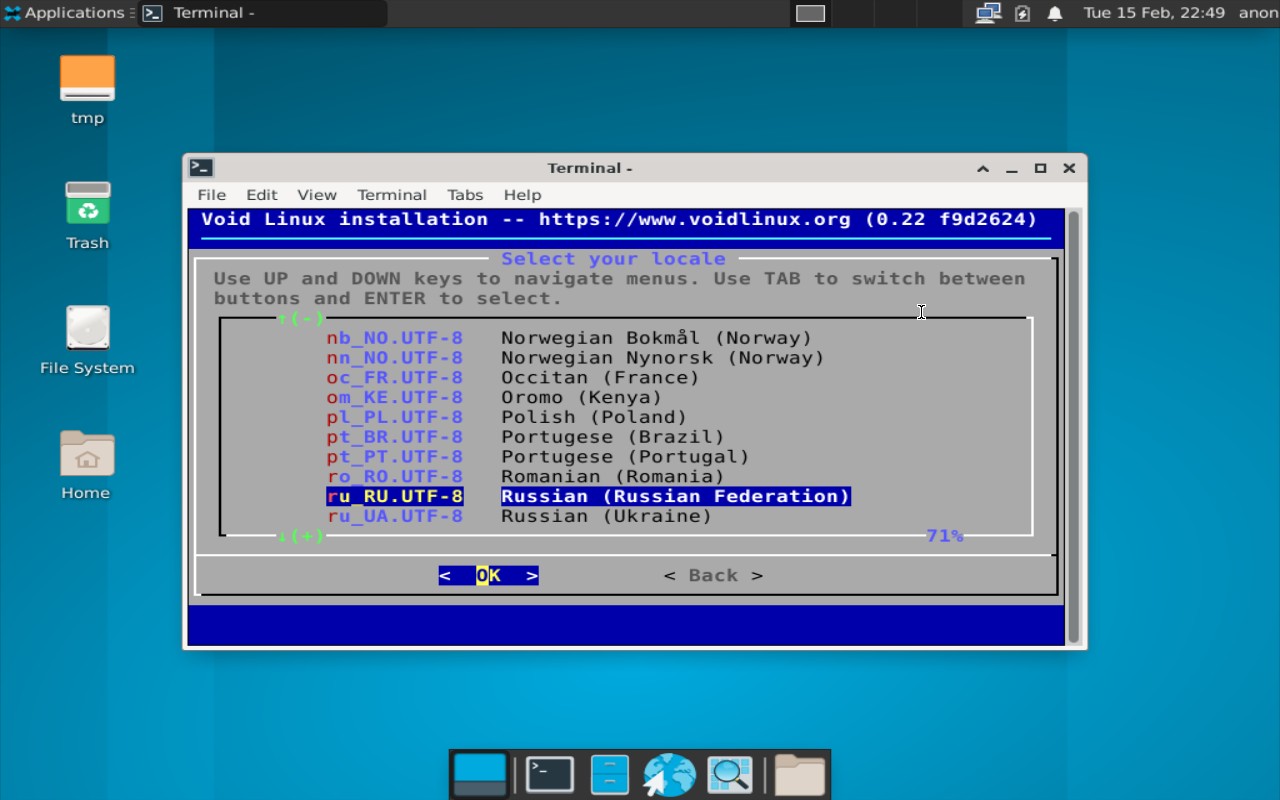Open Application Finder magnifier in dock
The width and height of the screenshot is (1280, 800).
(x=730, y=775)
